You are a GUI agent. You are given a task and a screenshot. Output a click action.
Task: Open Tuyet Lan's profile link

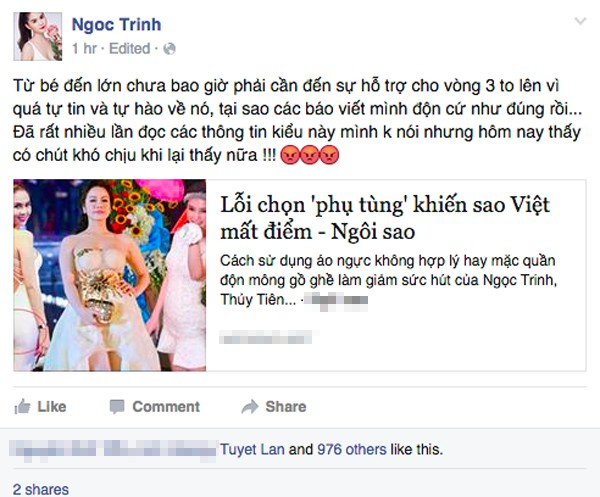click(252, 449)
